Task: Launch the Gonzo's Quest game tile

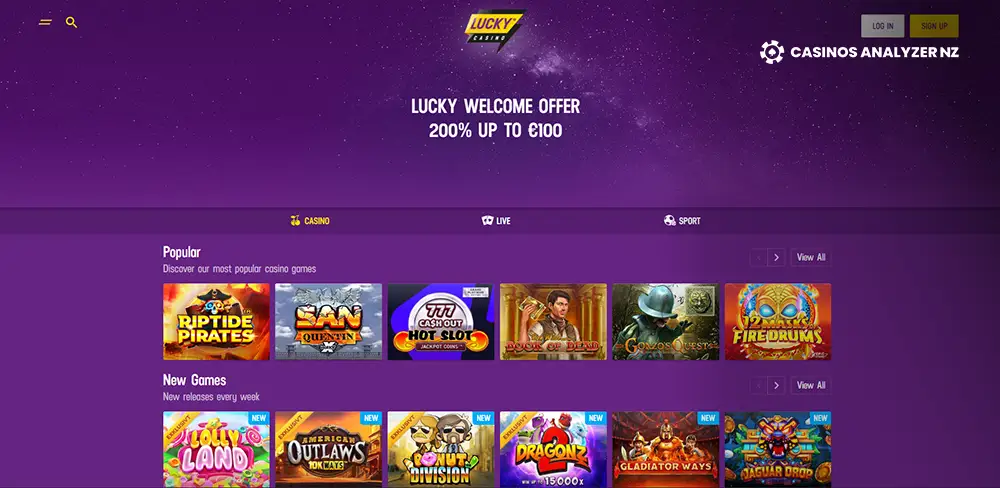Action: [x=665, y=322]
